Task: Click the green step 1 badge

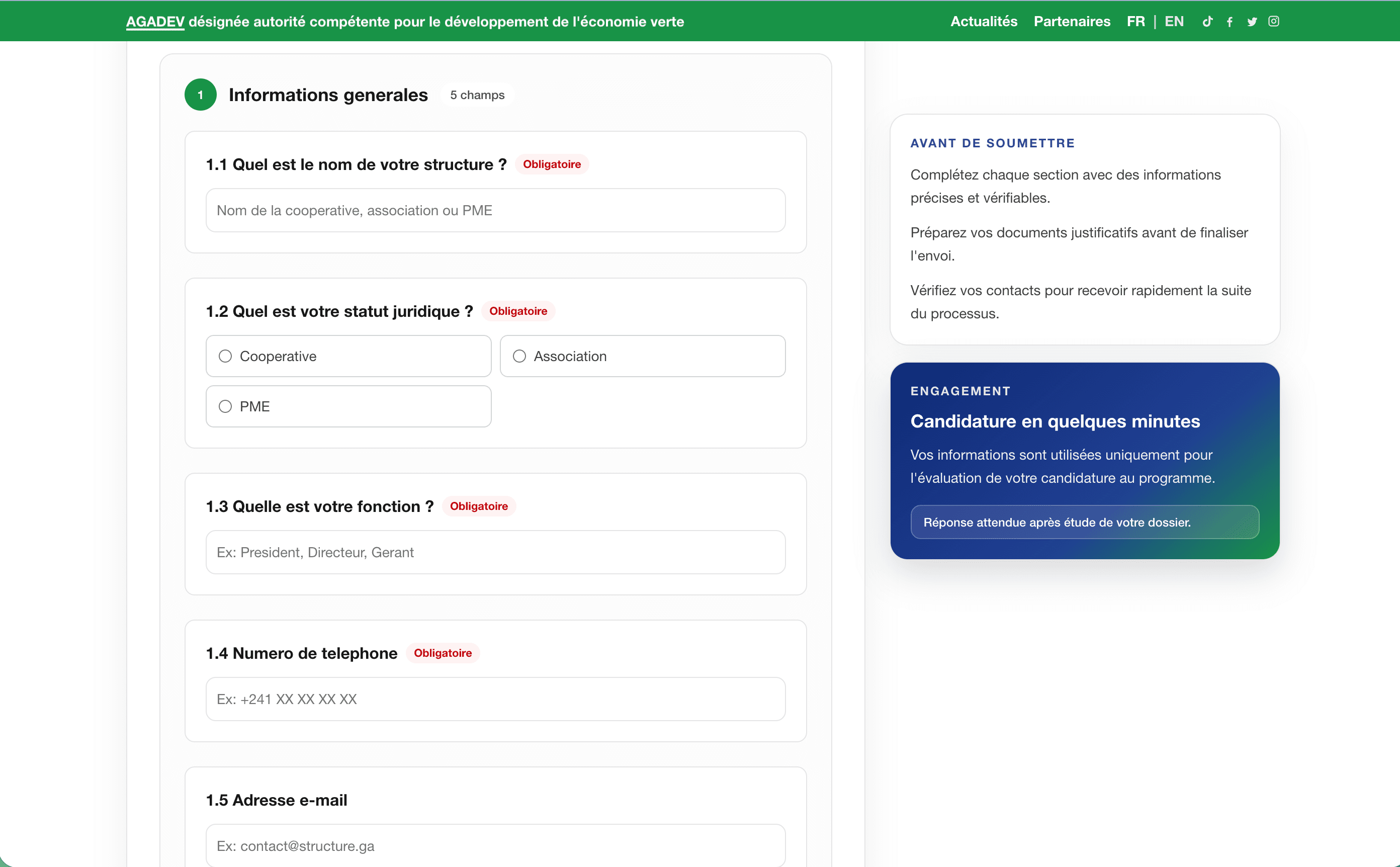Action: [201, 95]
